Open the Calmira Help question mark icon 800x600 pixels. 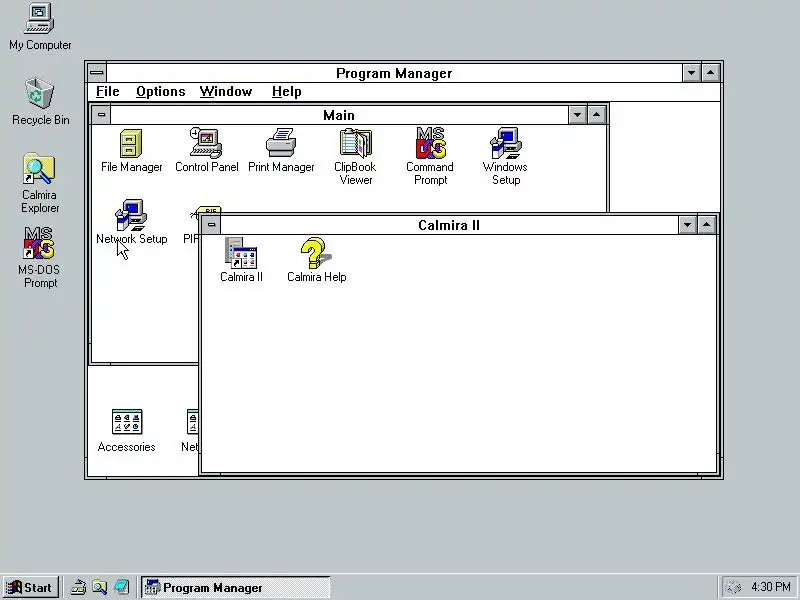[x=316, y=253]
